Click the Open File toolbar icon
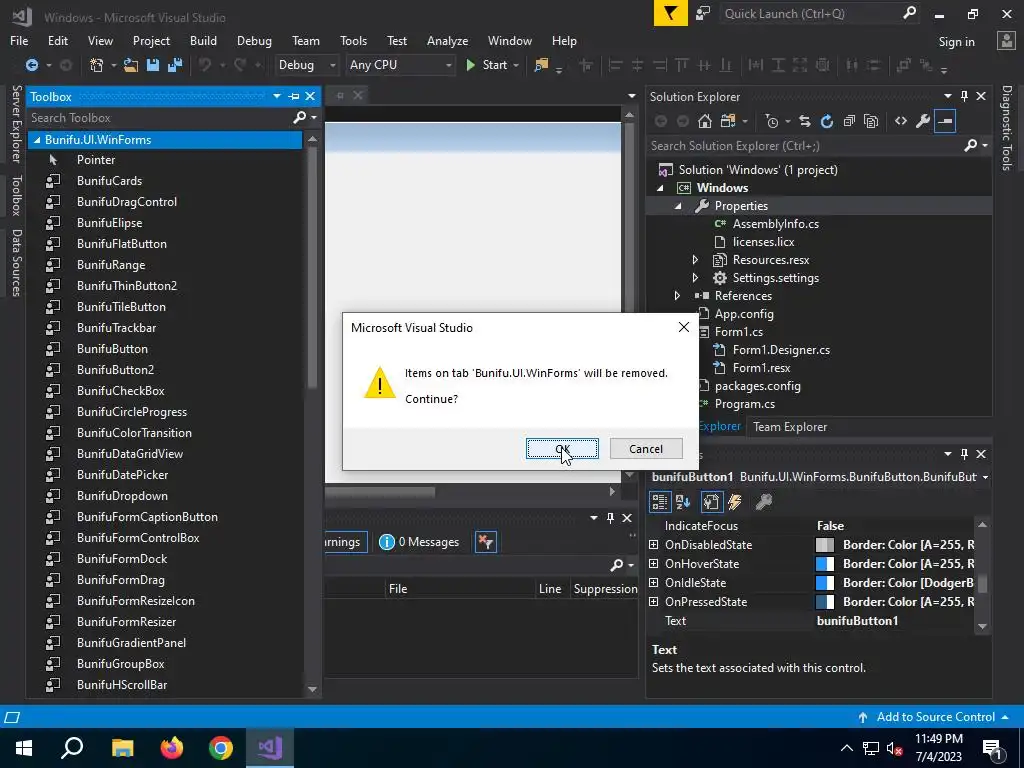This screenshot has width=1024, height=768. (131, 65)
